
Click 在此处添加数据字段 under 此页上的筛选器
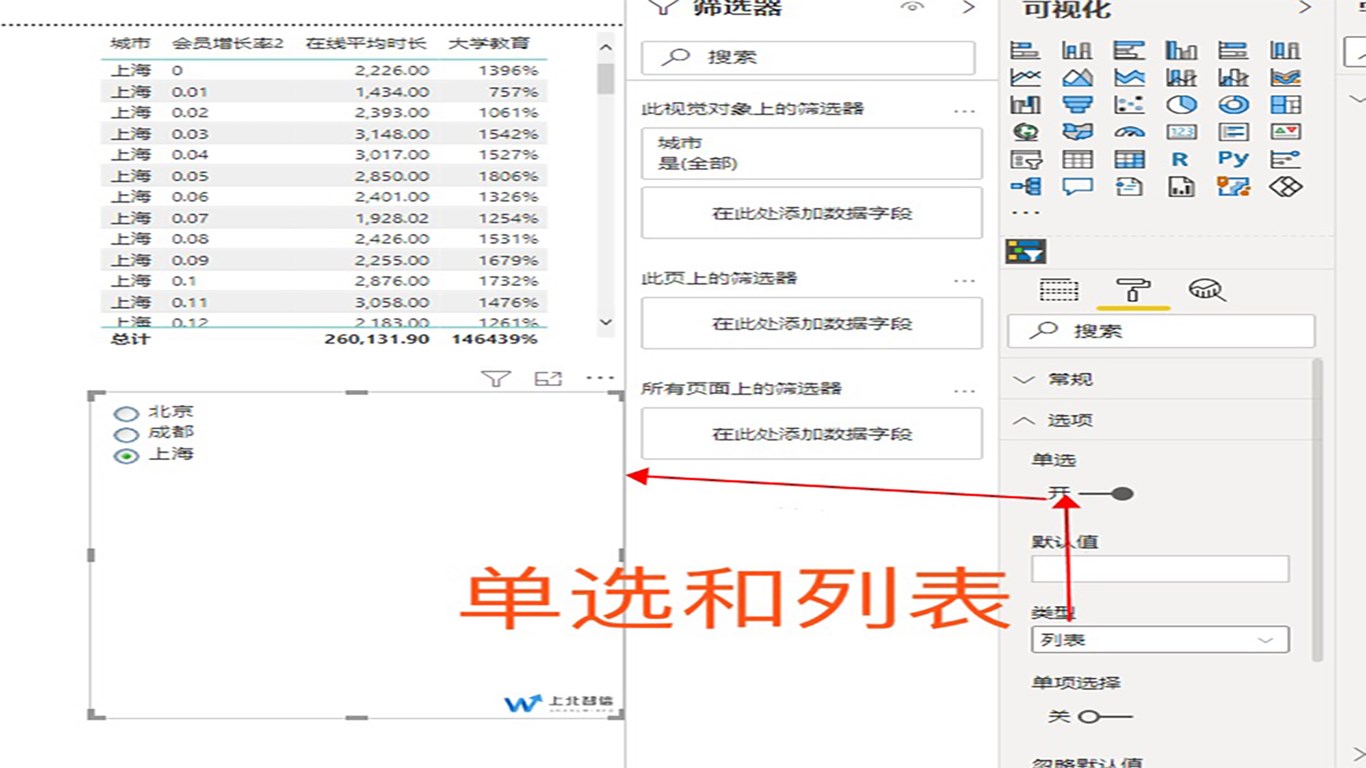812,323
